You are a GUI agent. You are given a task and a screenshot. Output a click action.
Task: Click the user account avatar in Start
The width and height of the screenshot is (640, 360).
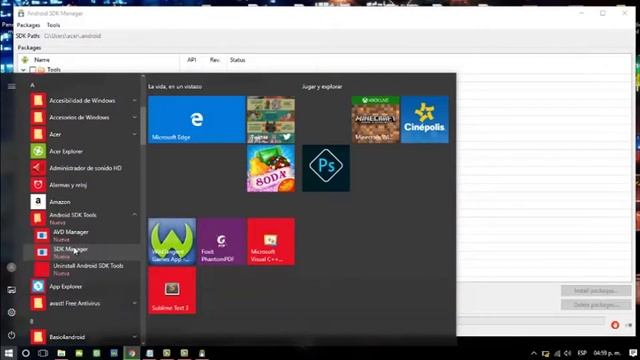(x=11, y=267)
